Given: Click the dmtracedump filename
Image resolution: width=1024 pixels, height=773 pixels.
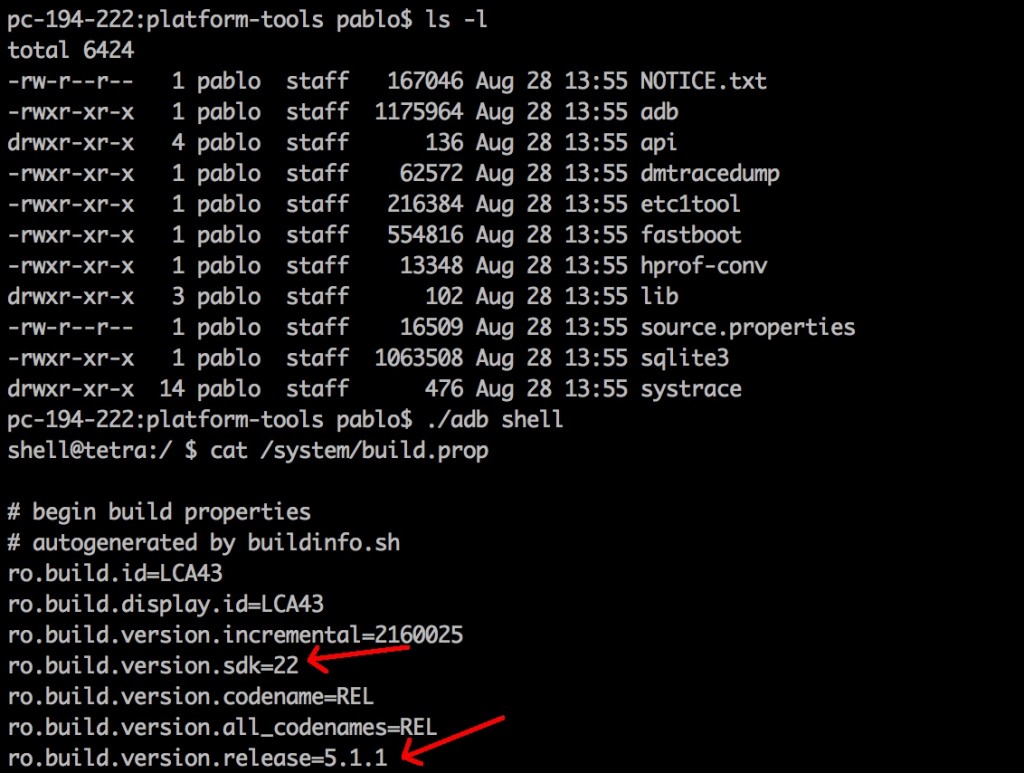Looking at the screenshot, I should 709,173.
